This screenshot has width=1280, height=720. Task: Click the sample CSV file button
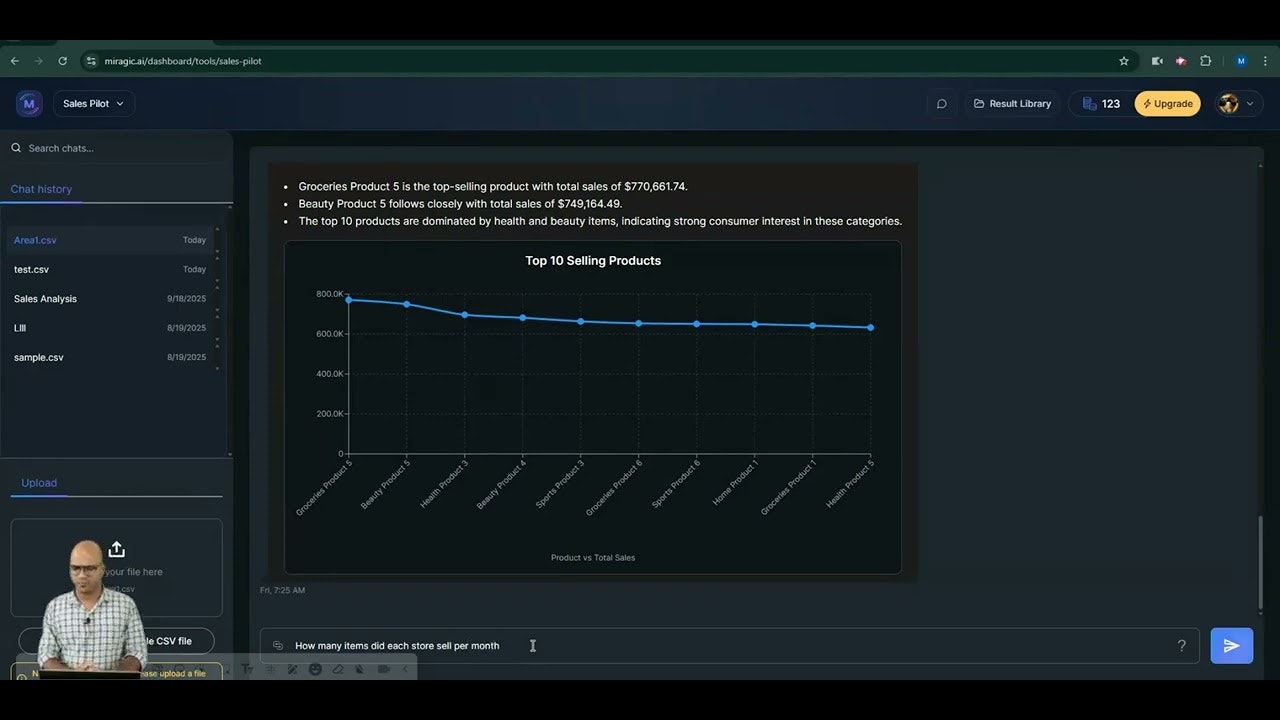116,641
